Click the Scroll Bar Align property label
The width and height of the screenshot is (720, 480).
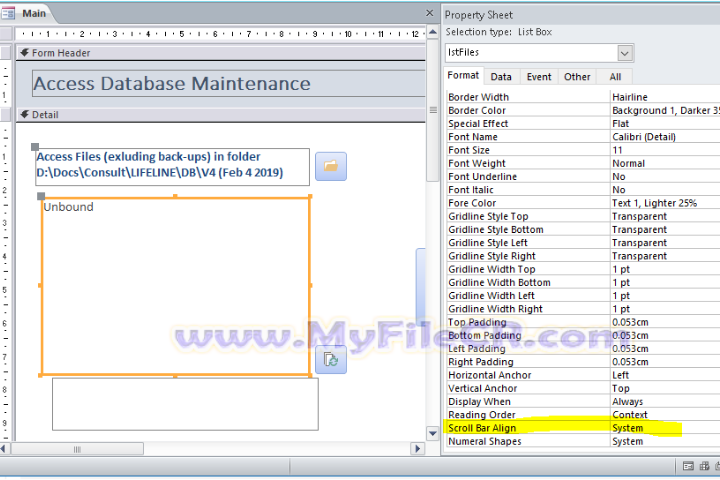[x=482, y=428]
